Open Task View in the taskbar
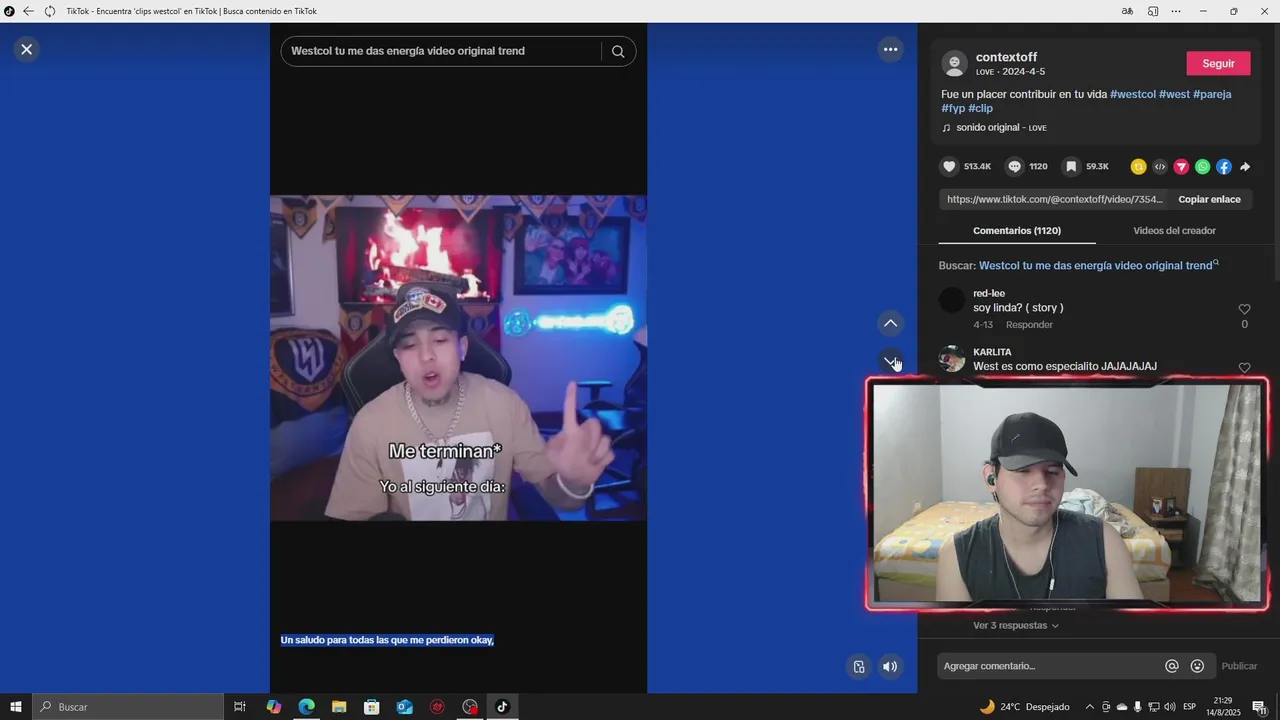This screenshot has width=1280, height=720. (240, 707)
